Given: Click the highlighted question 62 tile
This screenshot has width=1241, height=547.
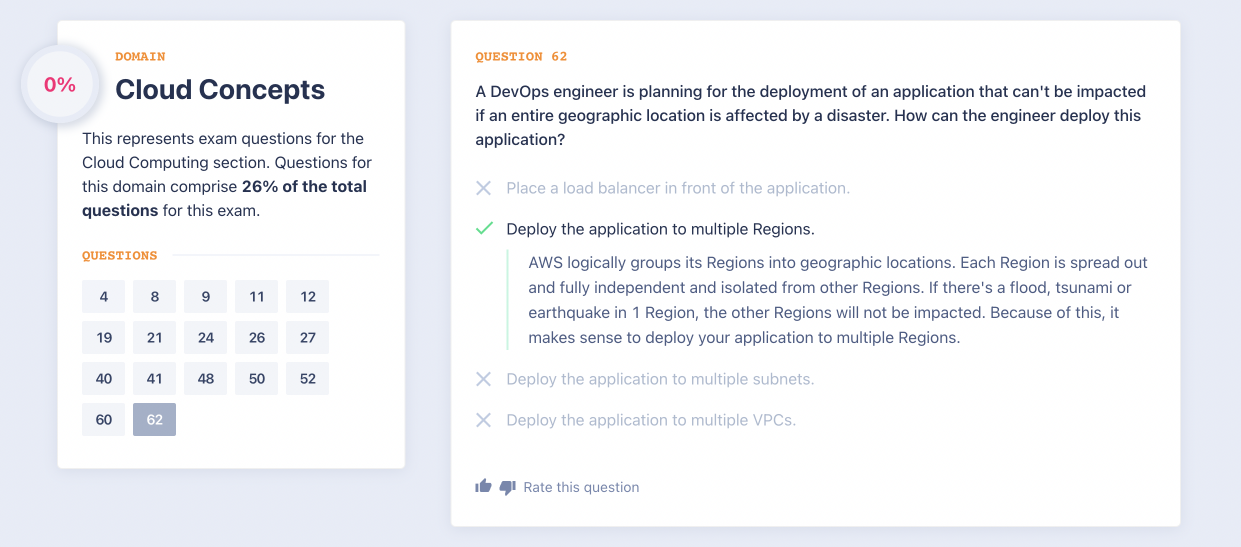Looking at the screenshot, I should click(x=154, y=420).
